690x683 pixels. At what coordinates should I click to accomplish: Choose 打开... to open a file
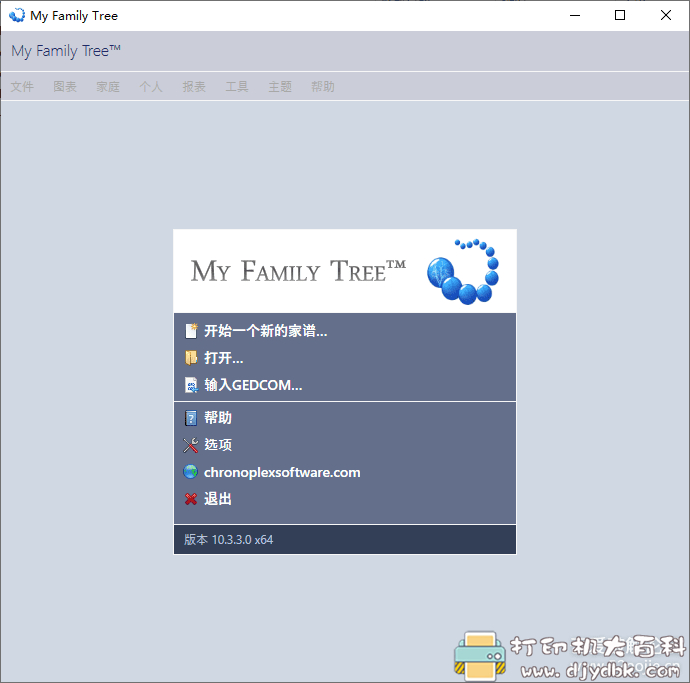point(224,358)
